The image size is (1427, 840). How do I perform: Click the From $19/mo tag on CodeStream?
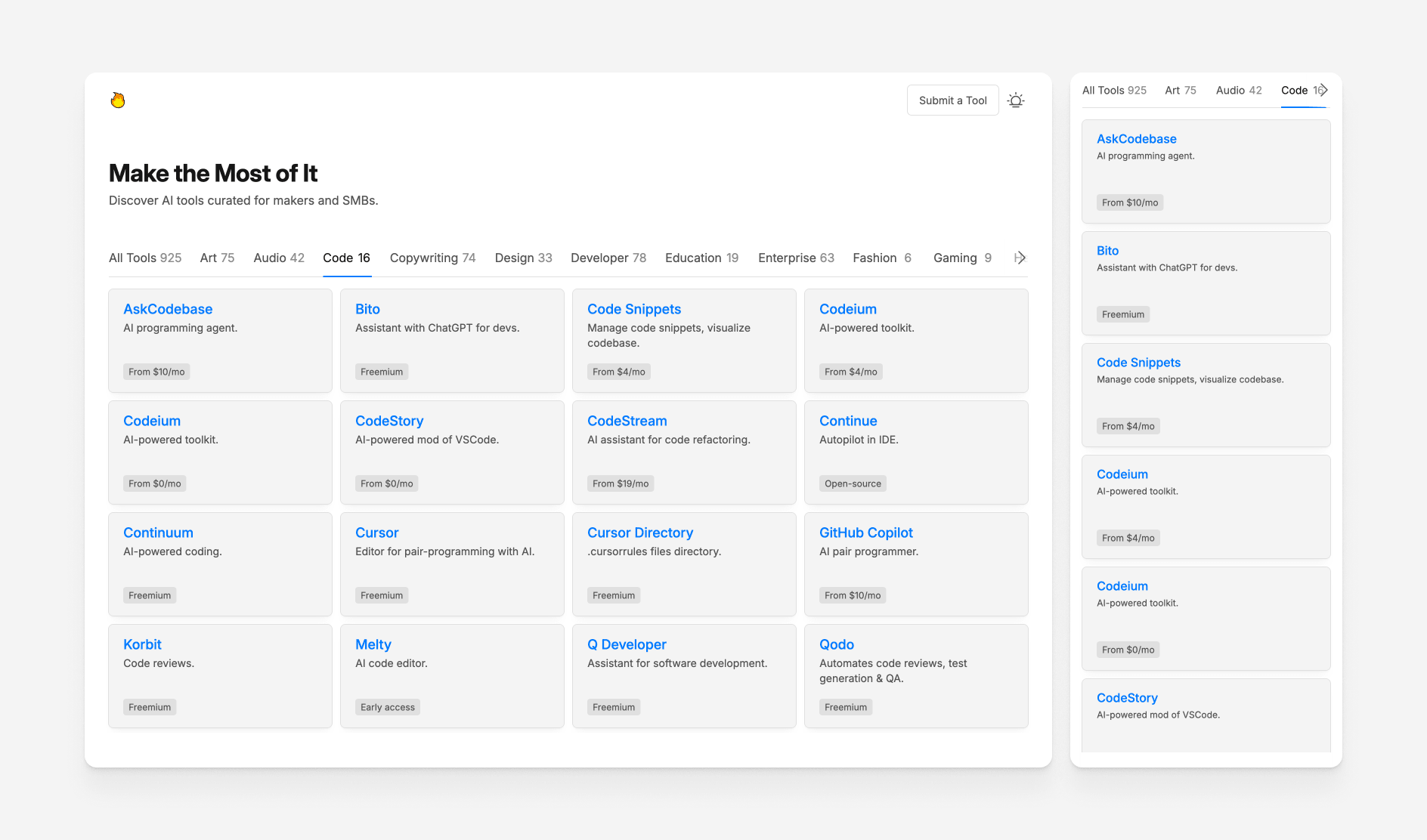coord(621,483)
